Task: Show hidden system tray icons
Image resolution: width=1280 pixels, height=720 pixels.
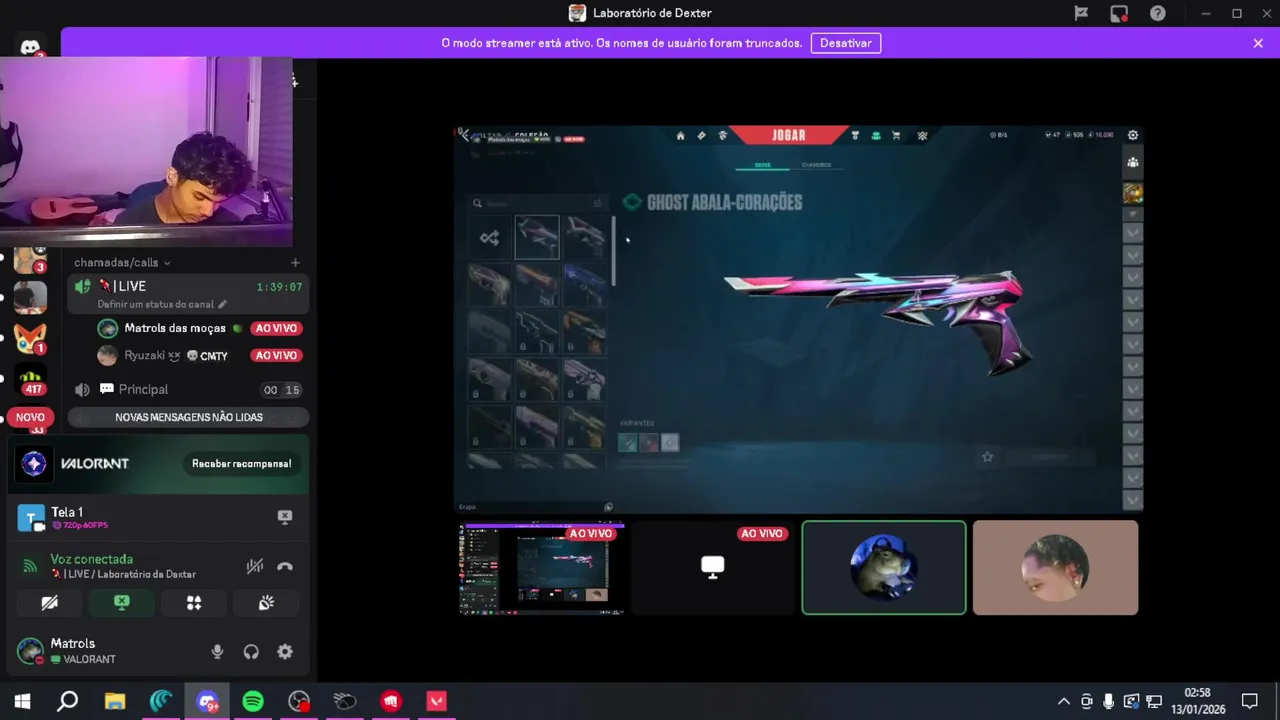Action: tap(1063, 702)
